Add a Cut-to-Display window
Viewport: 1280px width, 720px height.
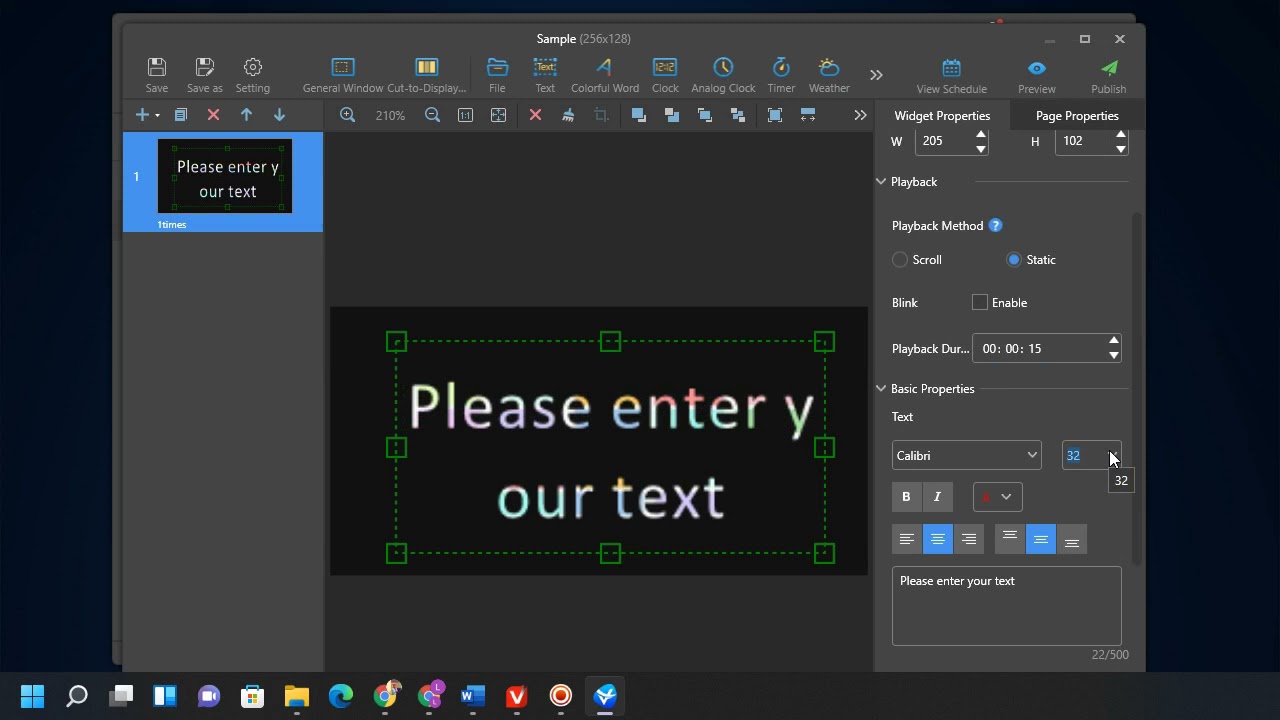pos(427,75)
